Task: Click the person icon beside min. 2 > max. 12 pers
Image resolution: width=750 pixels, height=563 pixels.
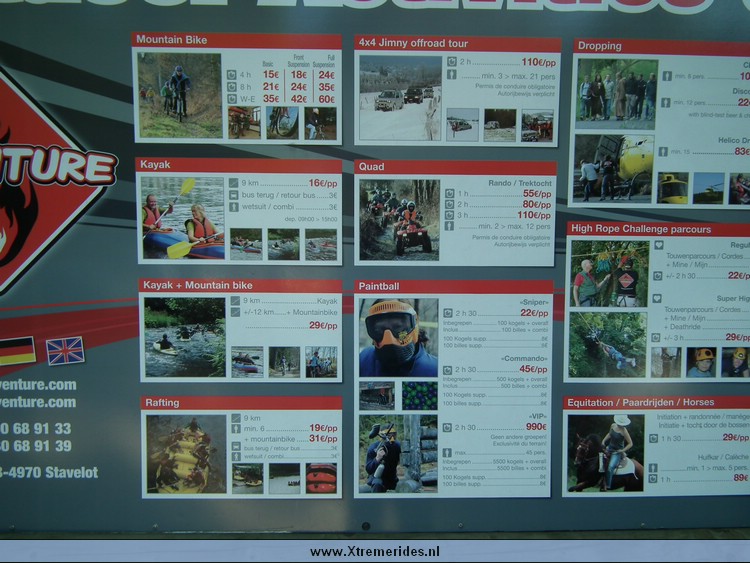Action: 449,226
